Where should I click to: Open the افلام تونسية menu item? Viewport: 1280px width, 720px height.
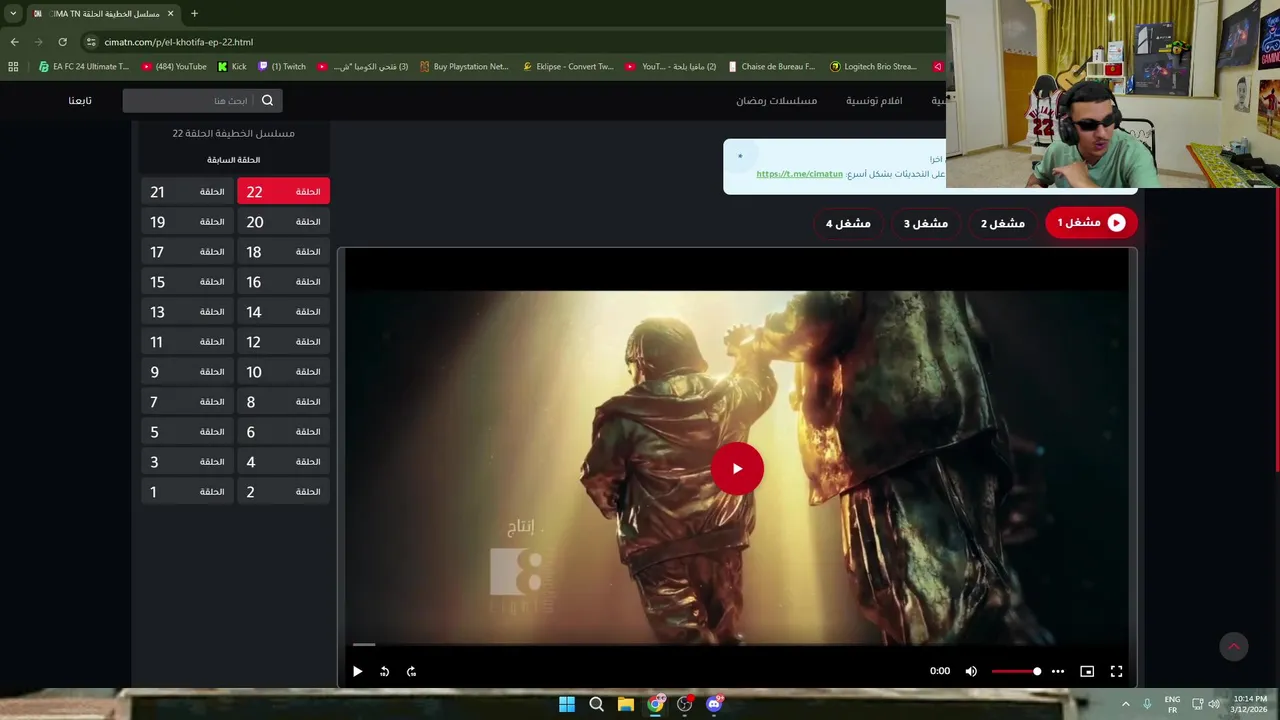point(874,100)
